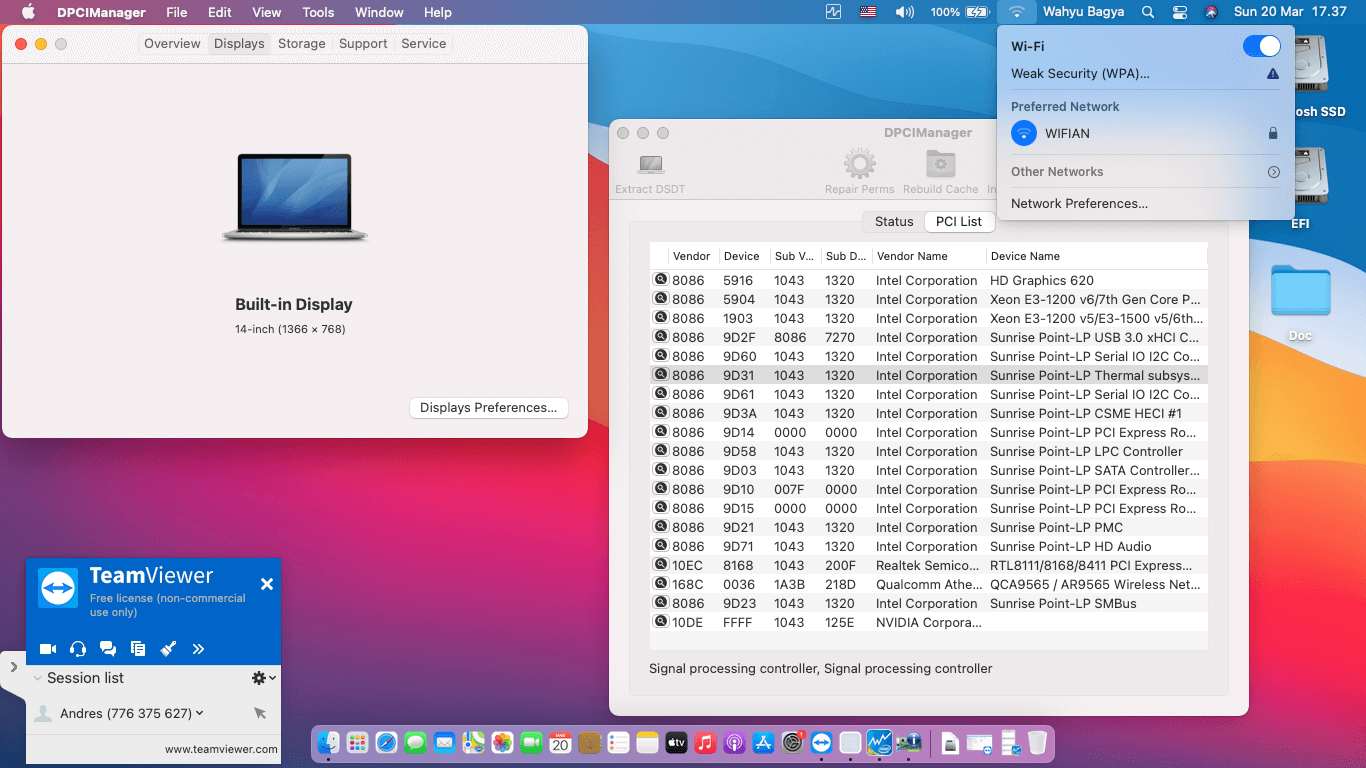Image resolution: width=1366 pixels, height=768 pixels.
Task: Open System Preferences in the Dock
Action: click(x=793, y=742)
